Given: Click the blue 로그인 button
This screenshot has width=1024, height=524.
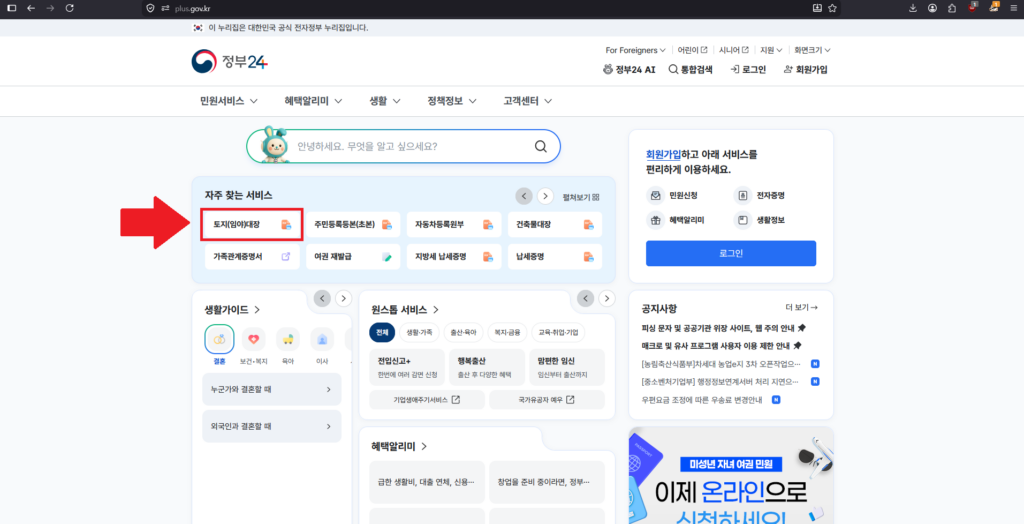Looking at the screenshot, I should (731, 253).
